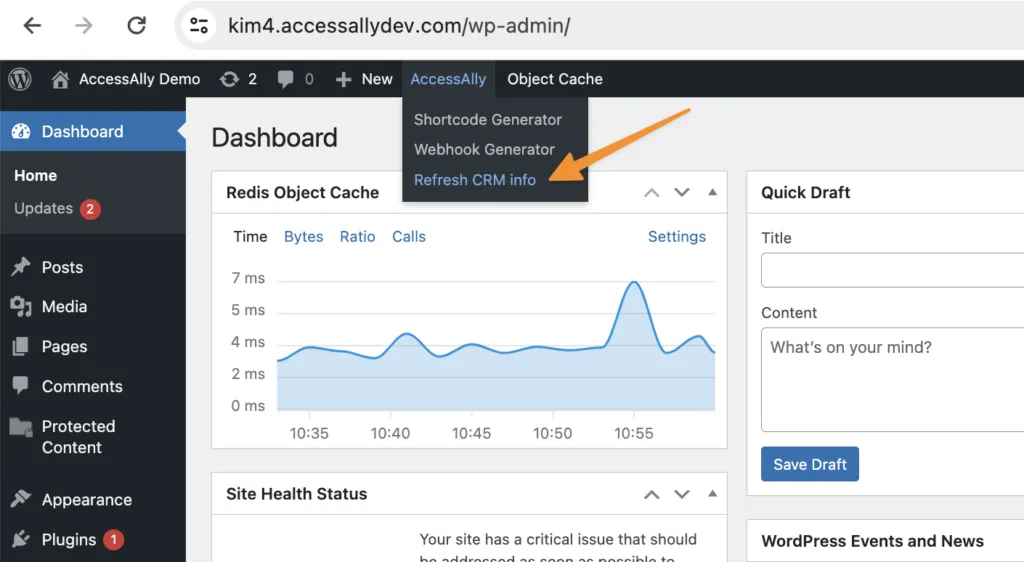This screenshot has height=562, width=1024.
Task: Click the browser back arrow
Action: pyautogui.click(x=32, y=25)
